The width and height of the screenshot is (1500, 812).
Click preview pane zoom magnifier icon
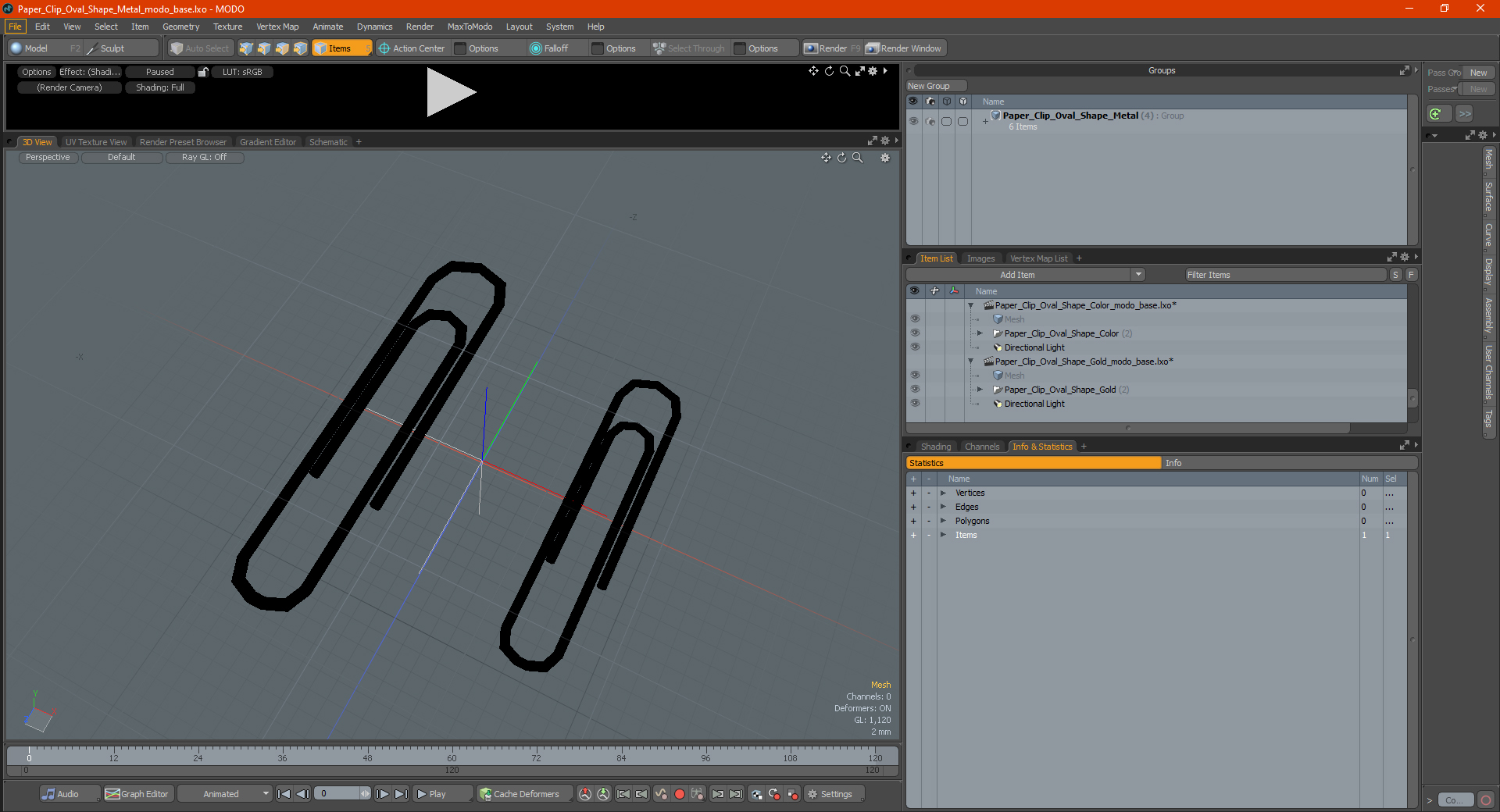pos(845,71)
